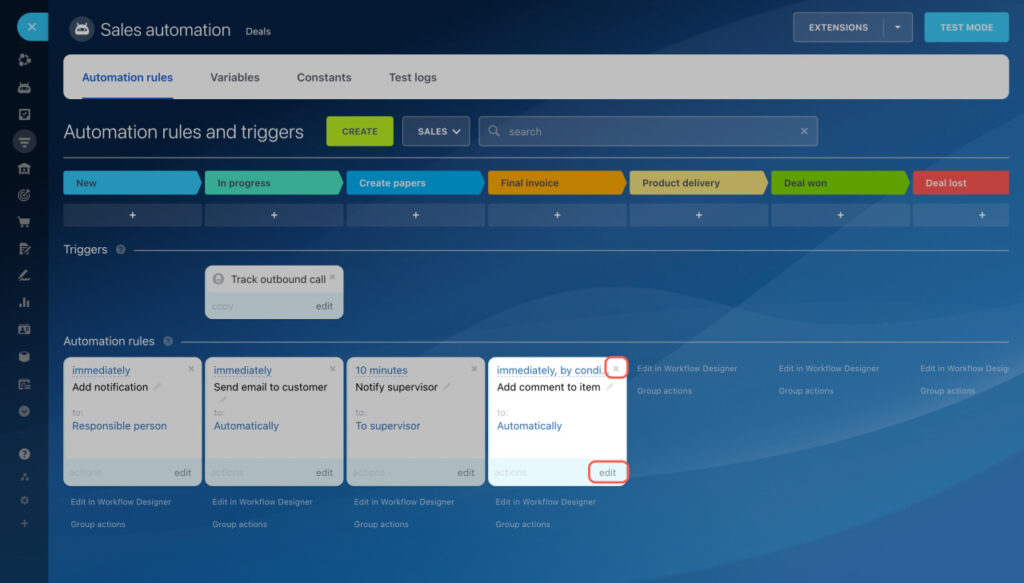Viewport: 1024px width, 583px height.
Task: Open the SALES pipeline dropdown
Action: [436, 131]
